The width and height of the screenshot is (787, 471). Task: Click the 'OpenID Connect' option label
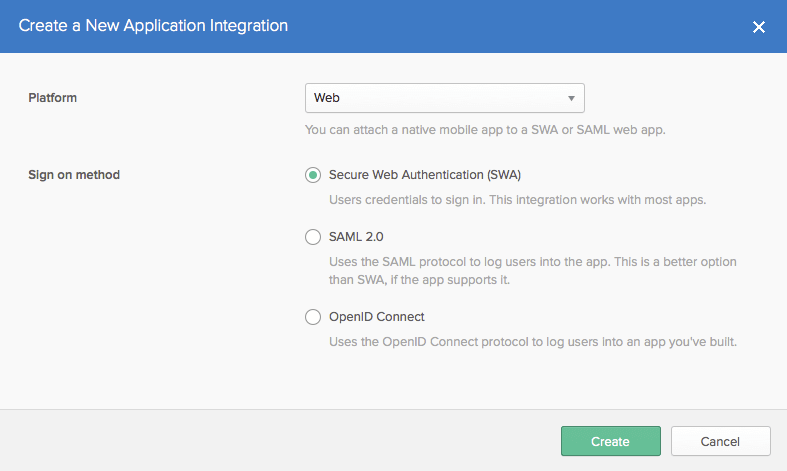[377, 317]
